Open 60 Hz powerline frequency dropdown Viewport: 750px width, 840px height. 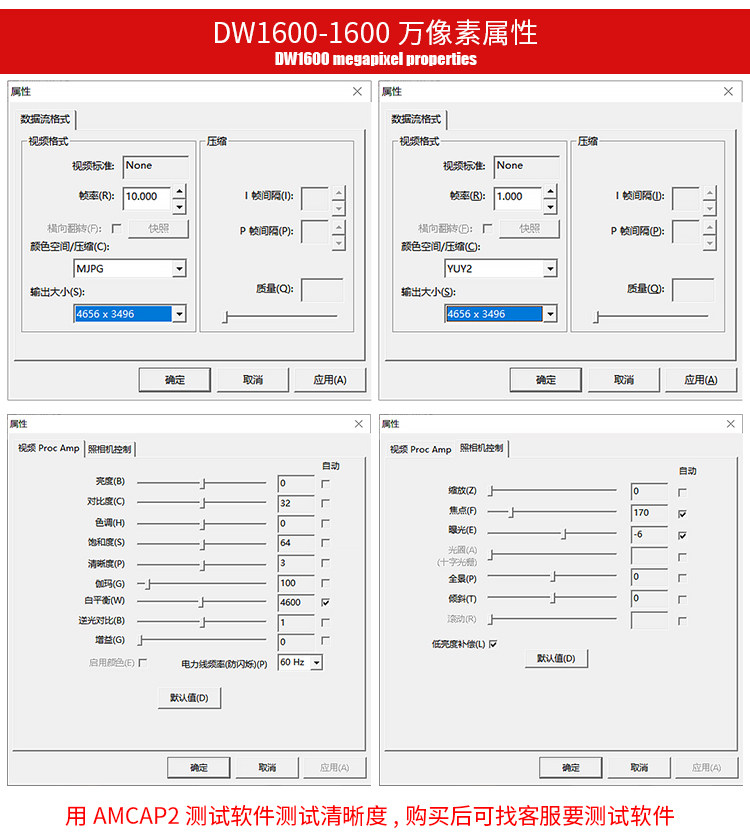pos(317,663)
